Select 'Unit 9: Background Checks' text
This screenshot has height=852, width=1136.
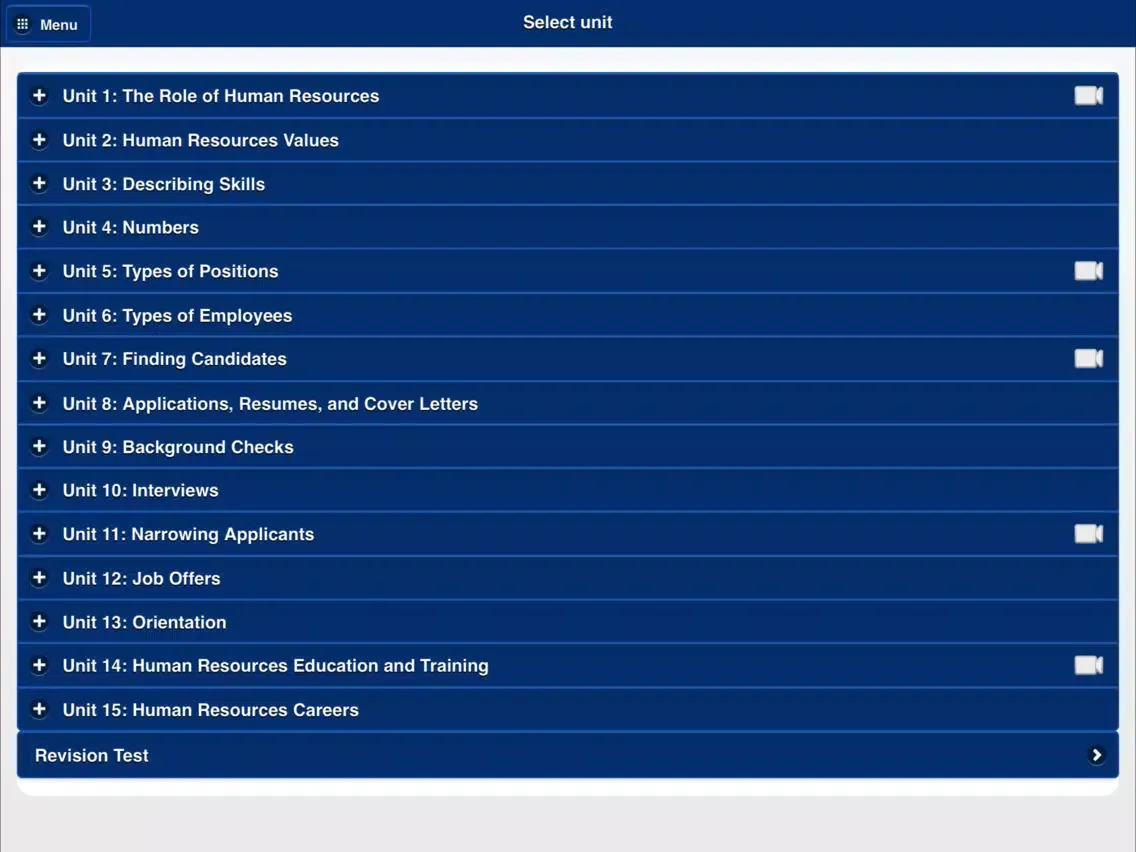point(178,447)
